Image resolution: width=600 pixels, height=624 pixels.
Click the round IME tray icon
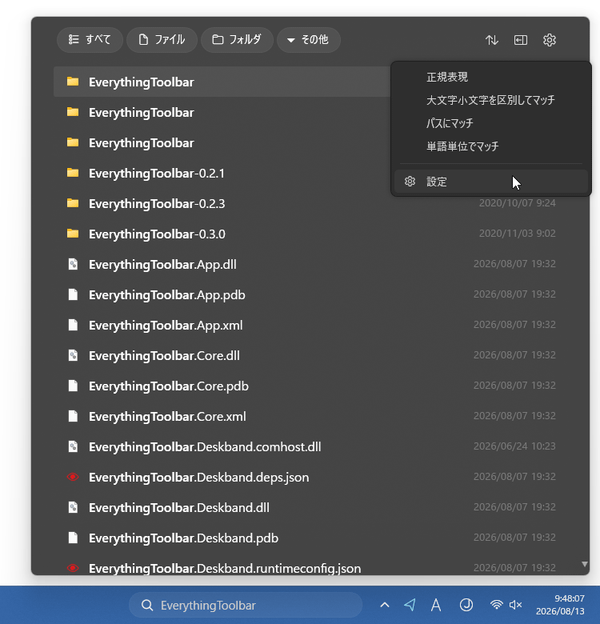click(466, 605)
